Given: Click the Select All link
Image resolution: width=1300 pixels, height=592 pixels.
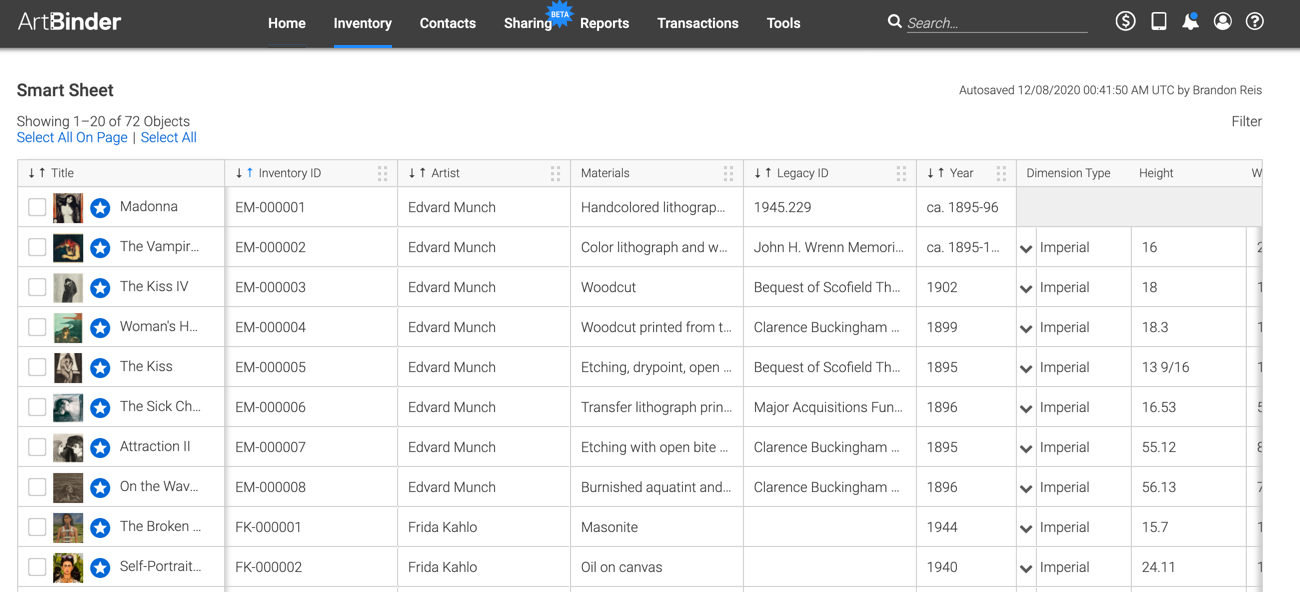Looking at the screenshot, I should pyautogui.click(x=168, y=138).
